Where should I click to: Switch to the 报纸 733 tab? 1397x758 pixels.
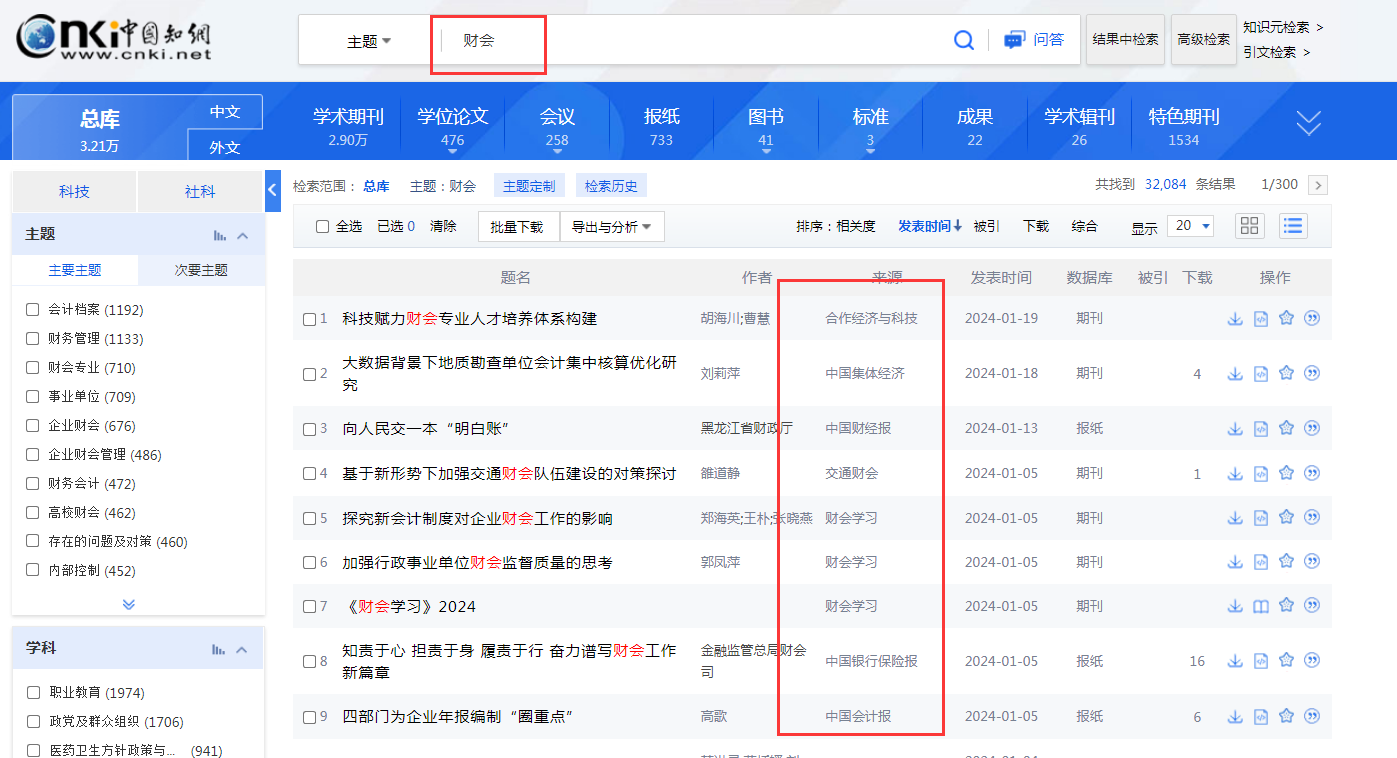pos(661,126)
